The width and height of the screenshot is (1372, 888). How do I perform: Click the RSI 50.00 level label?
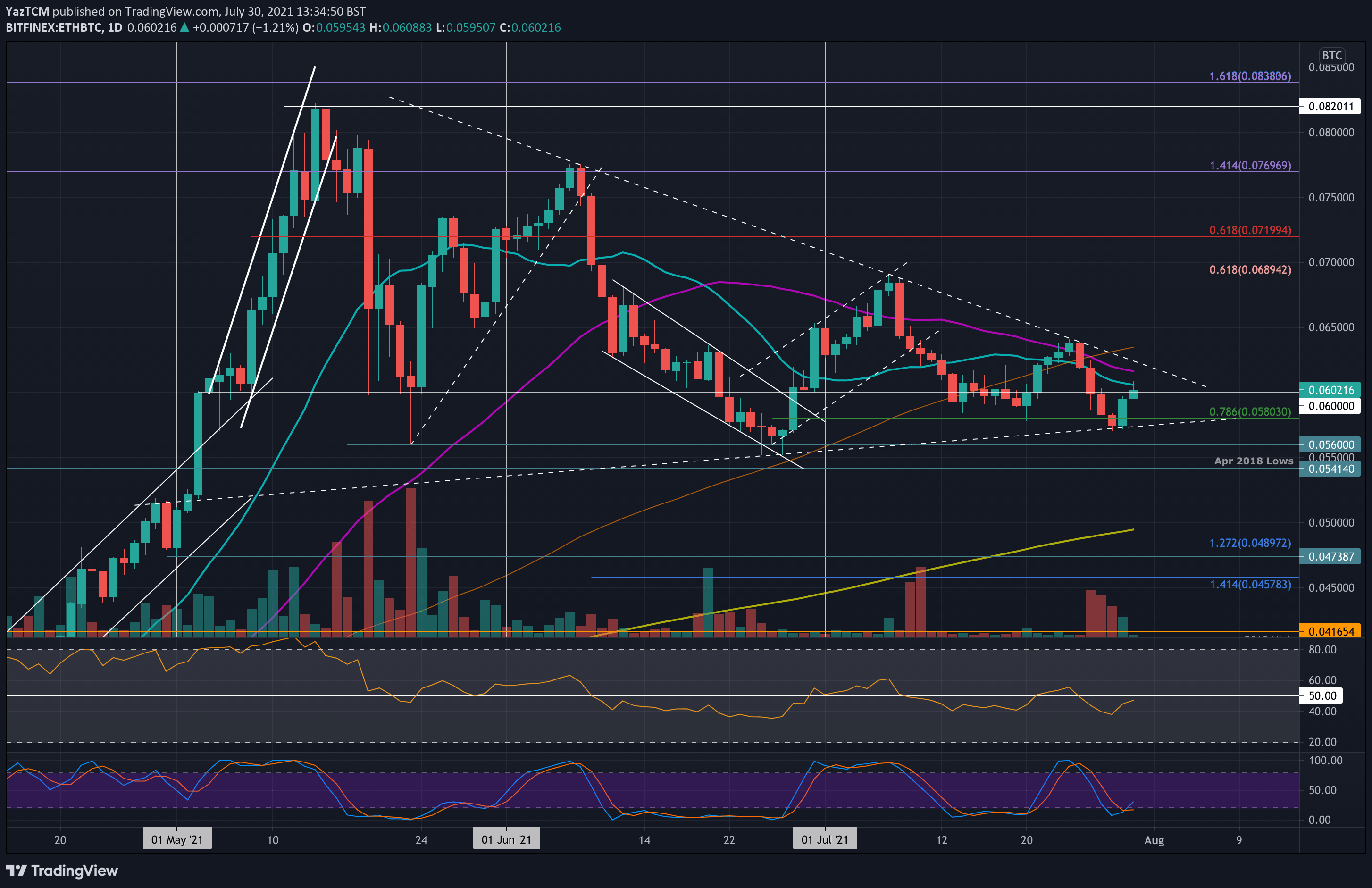pos(1321,695)
